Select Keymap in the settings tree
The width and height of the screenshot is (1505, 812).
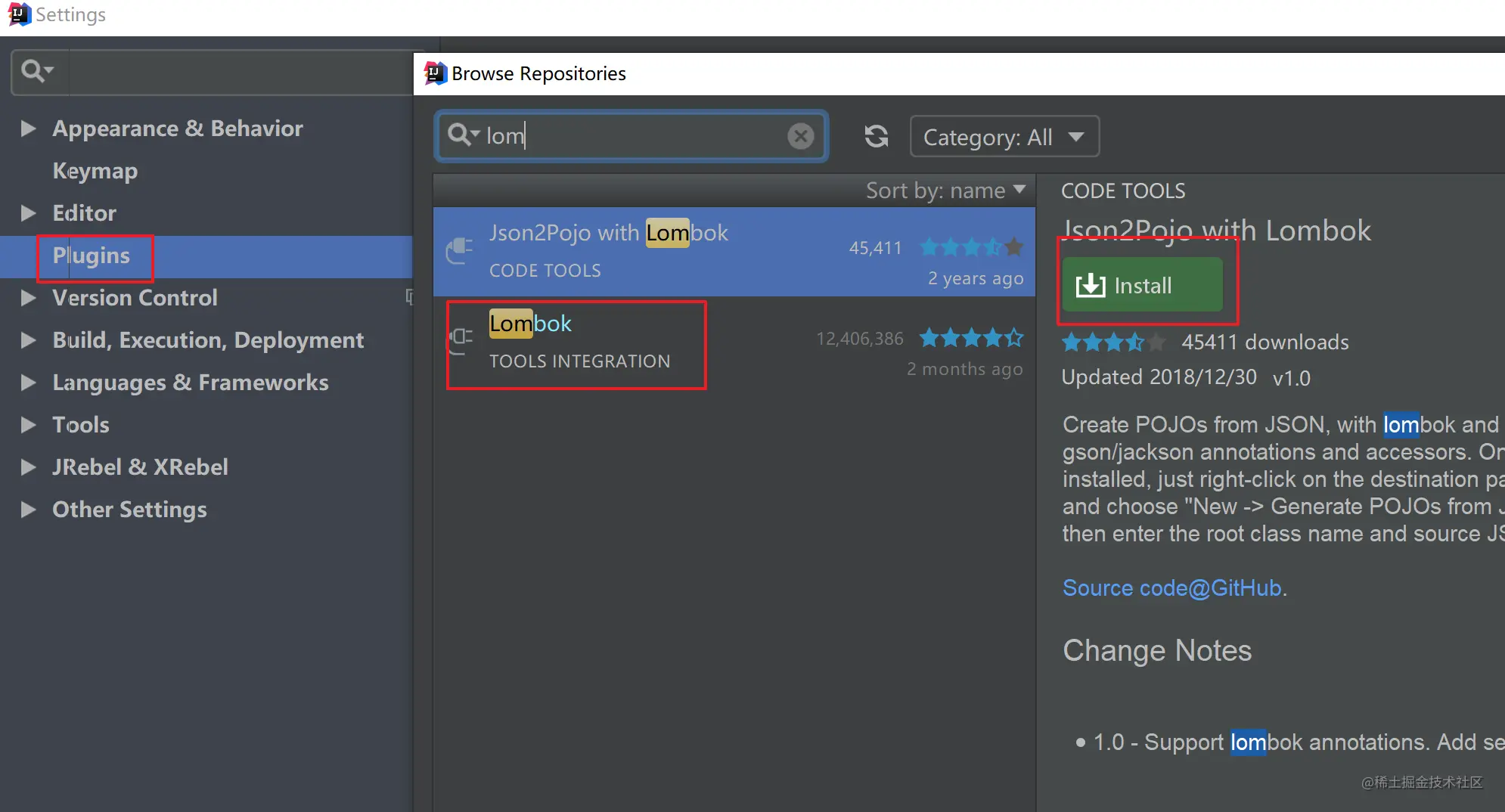[x=95, y=172]
